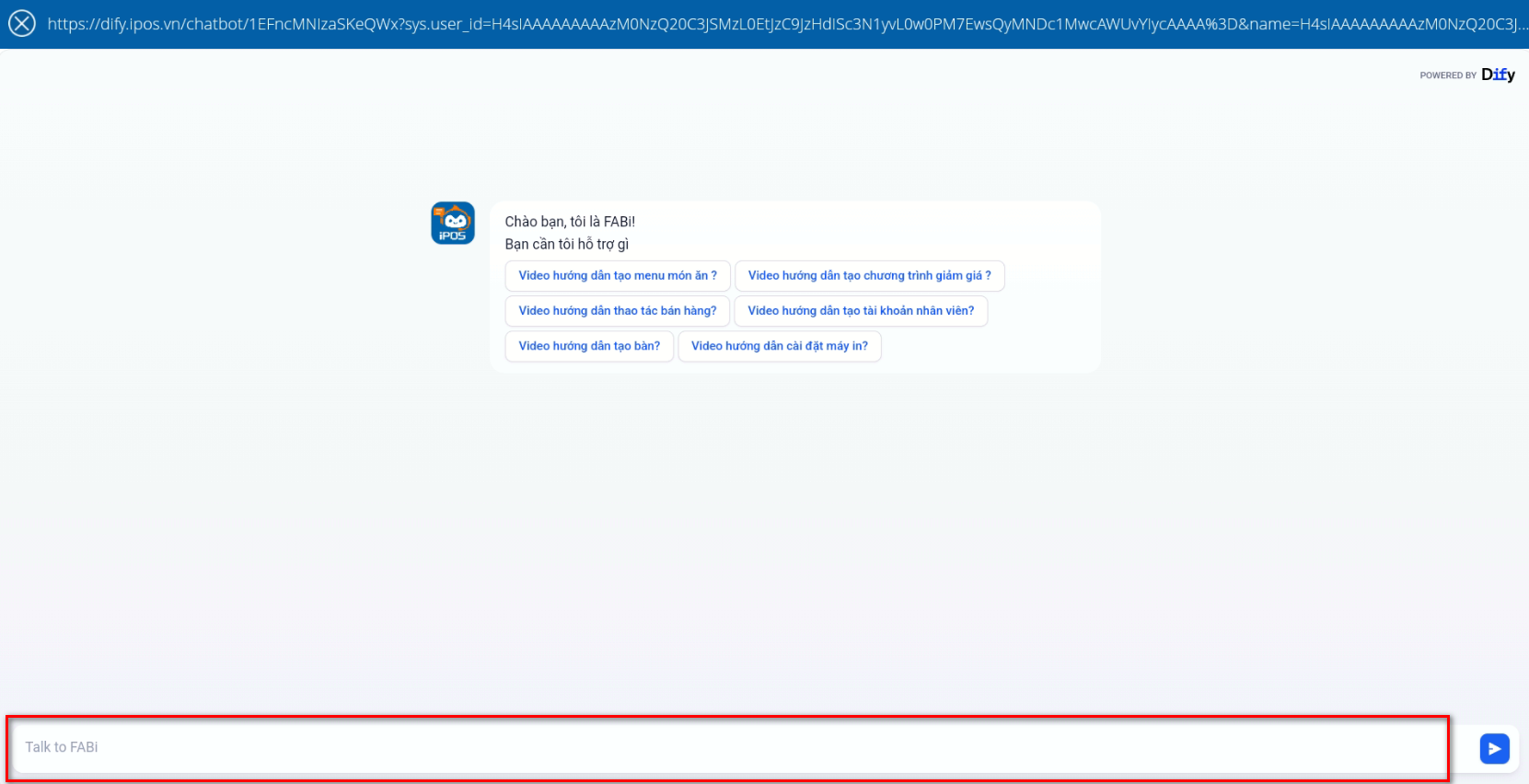This screenshot has height=784, width=1529.
Task: Close the chatbot web view
Action: pos(22,23)
